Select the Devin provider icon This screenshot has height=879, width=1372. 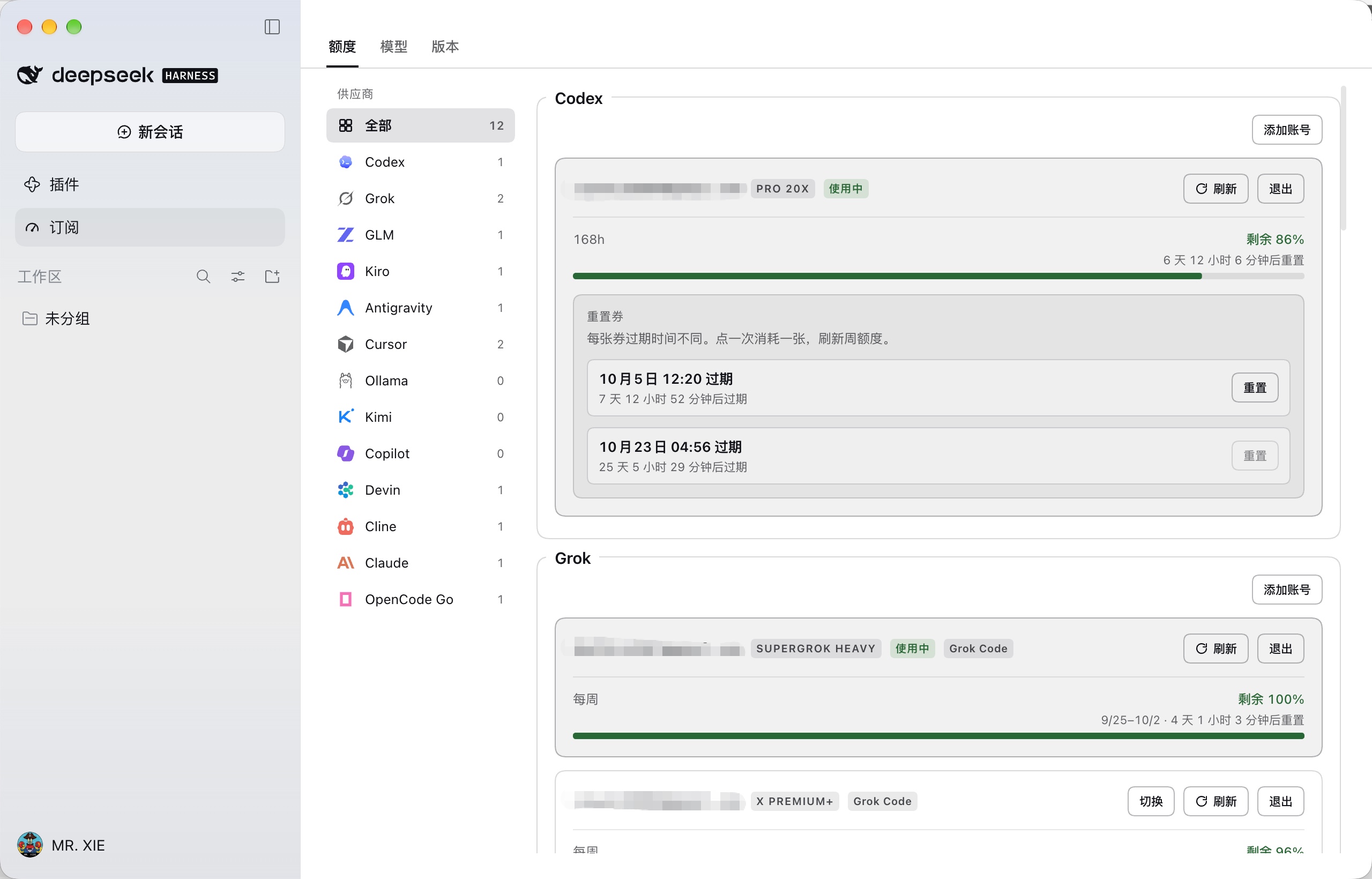(x=345, y=490)
